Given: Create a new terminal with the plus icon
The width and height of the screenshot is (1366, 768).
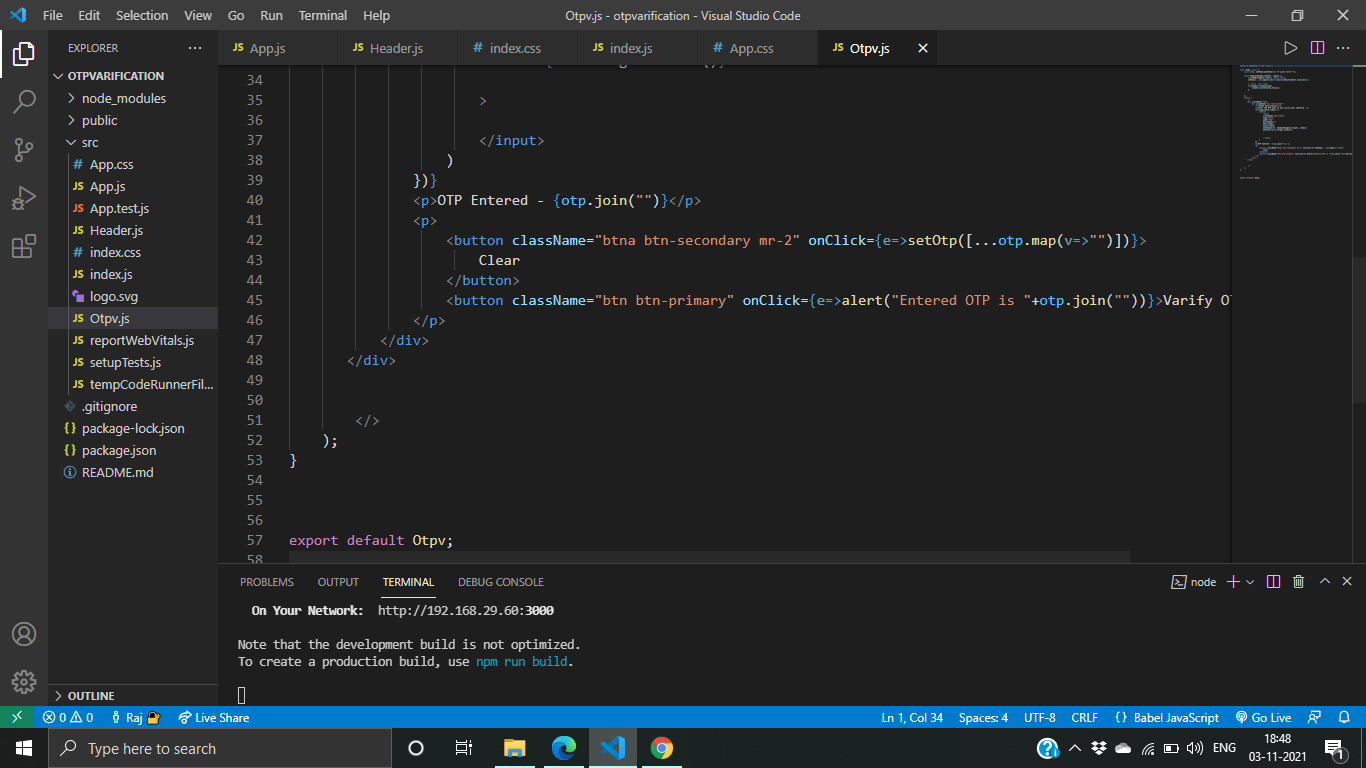Looking at the screenshot, I should coord(1232,581).
